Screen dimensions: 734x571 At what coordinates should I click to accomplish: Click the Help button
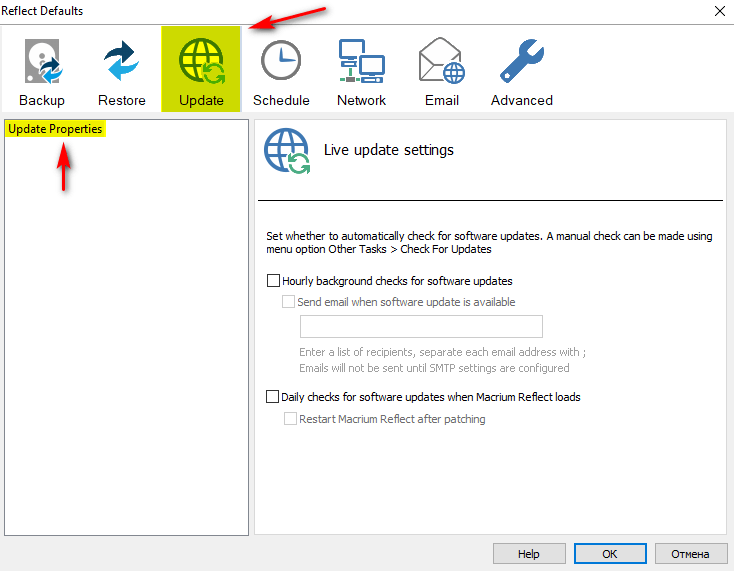point(529,554)
